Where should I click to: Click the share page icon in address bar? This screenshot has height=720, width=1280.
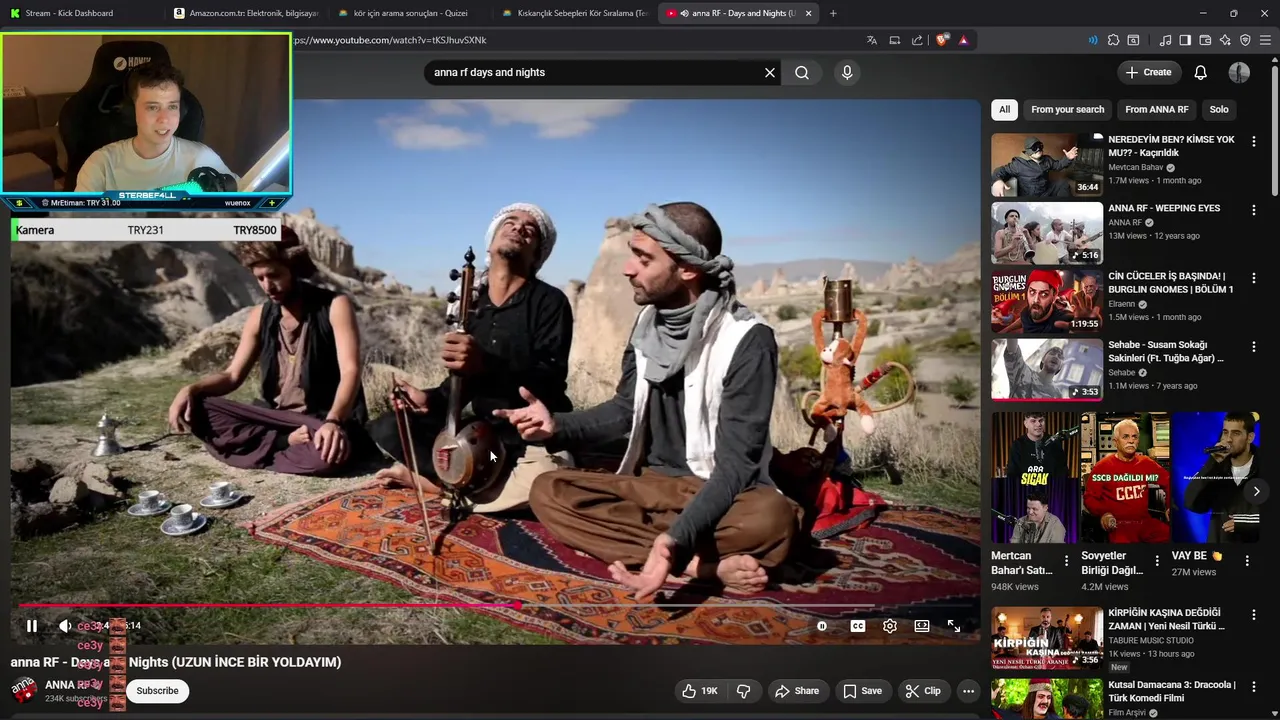917,40
